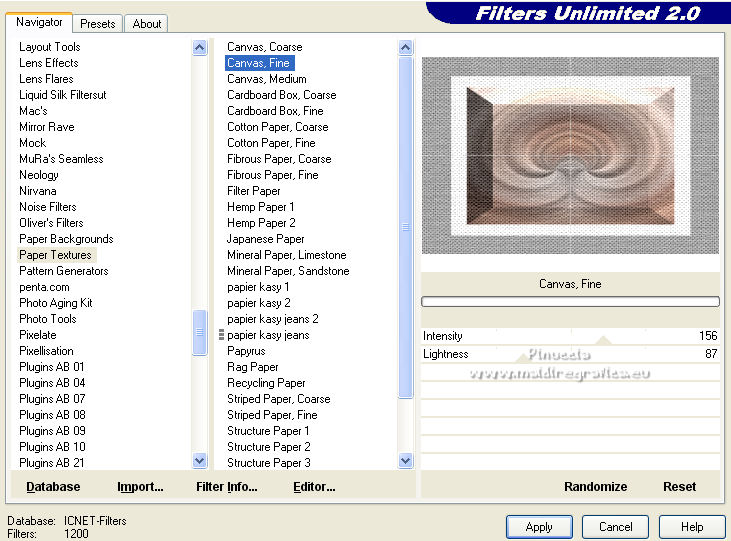Image resolution: width=731 pixels, height=541 pixels.
Task: Choose Cotton Paper, Fine filter
Action: coord(271,143)
